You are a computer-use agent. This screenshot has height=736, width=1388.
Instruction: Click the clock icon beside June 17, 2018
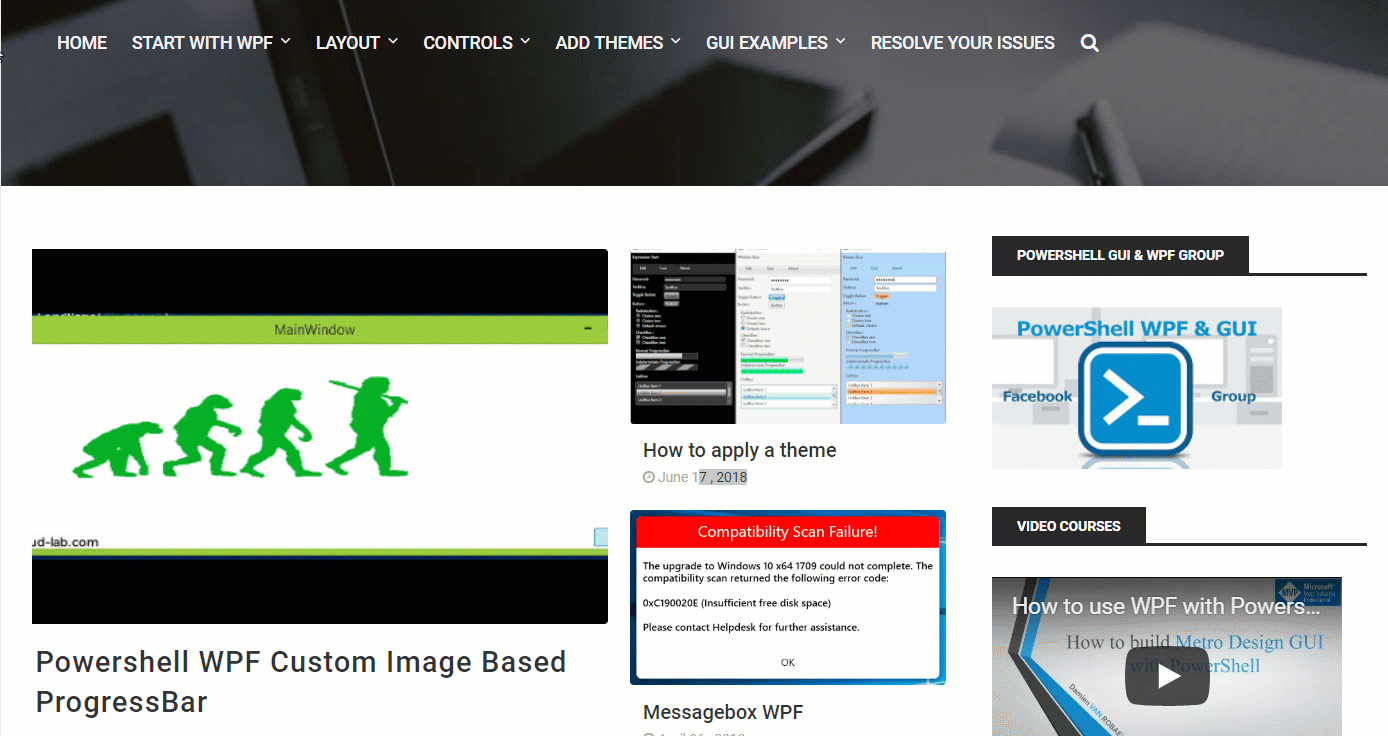tap(648, 477)
